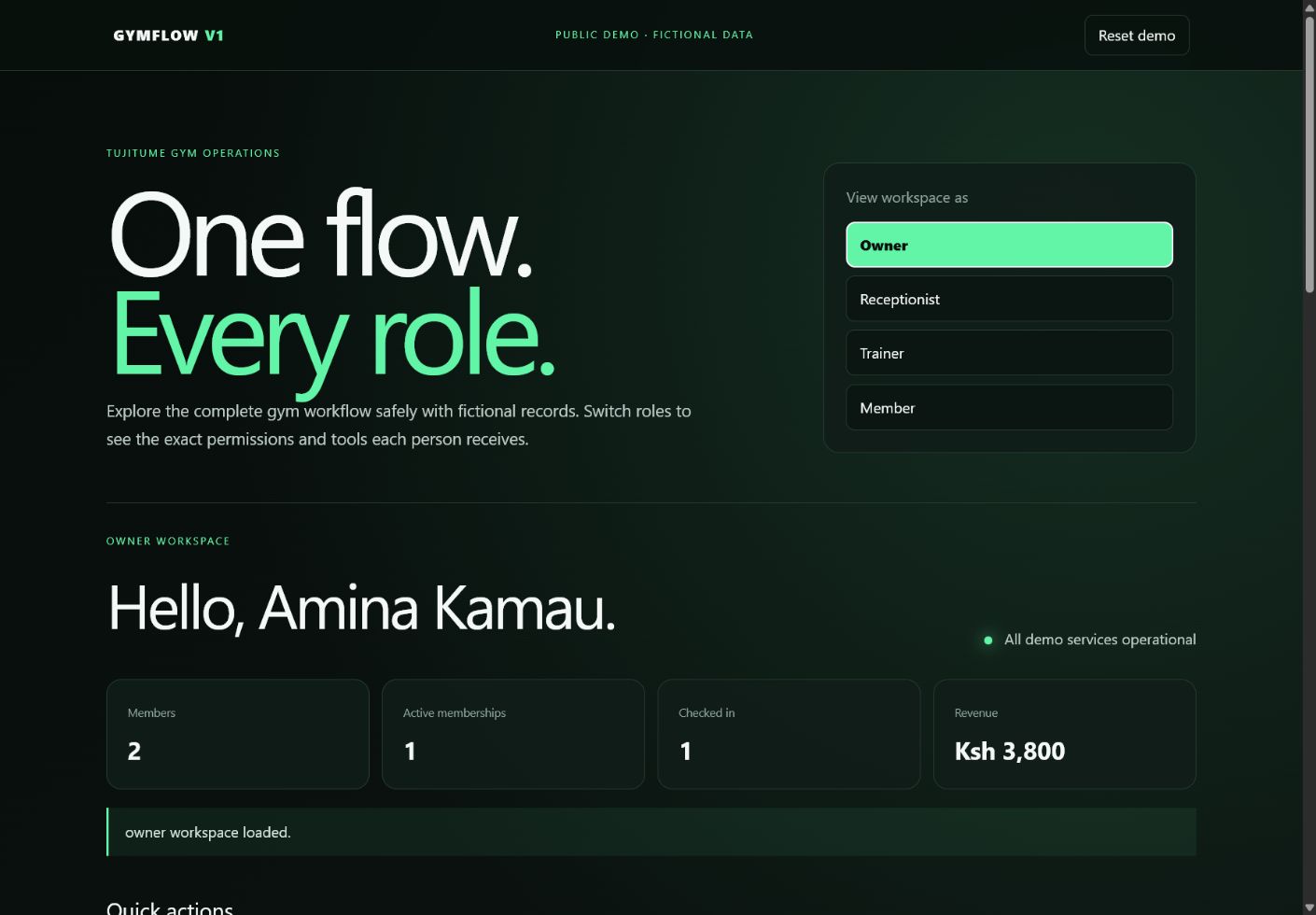Click the page scrollbar thumb
The image size is (1316, 915).
click(1309, 154)
